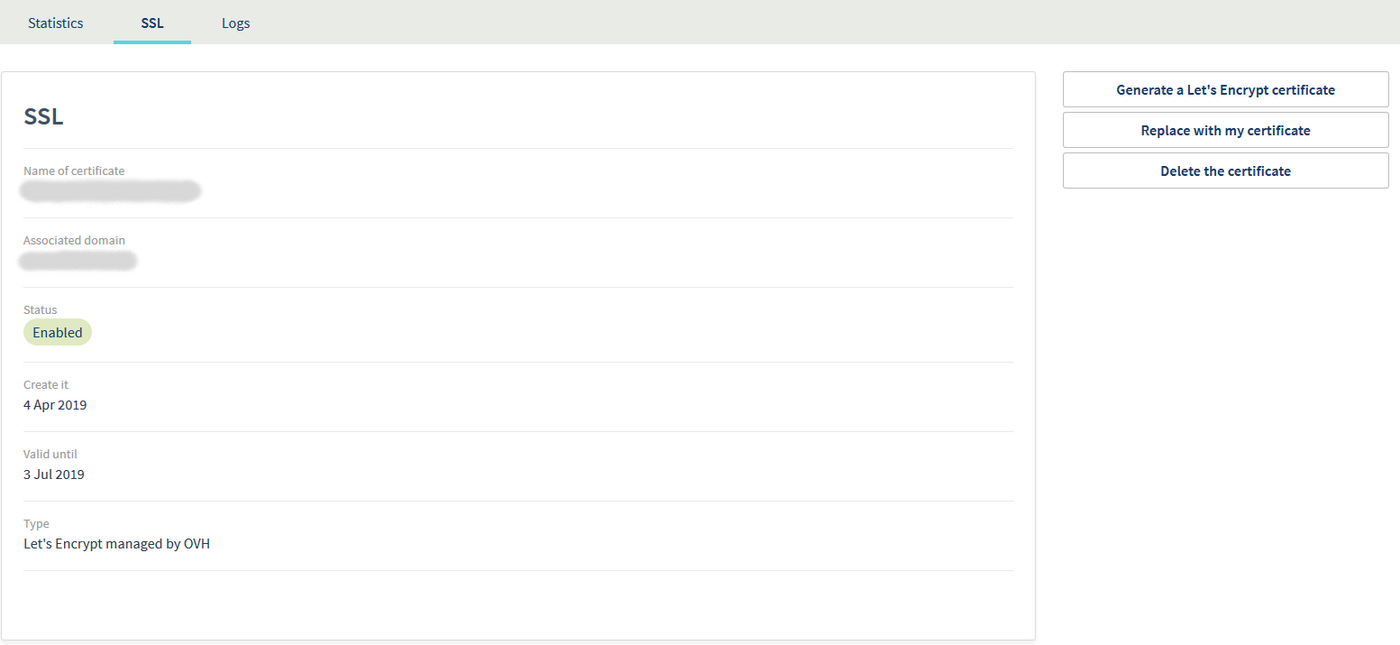Select the 4 Apr 2019 creation date
This screenshot has height=645, width=1400.
point(55,404)
